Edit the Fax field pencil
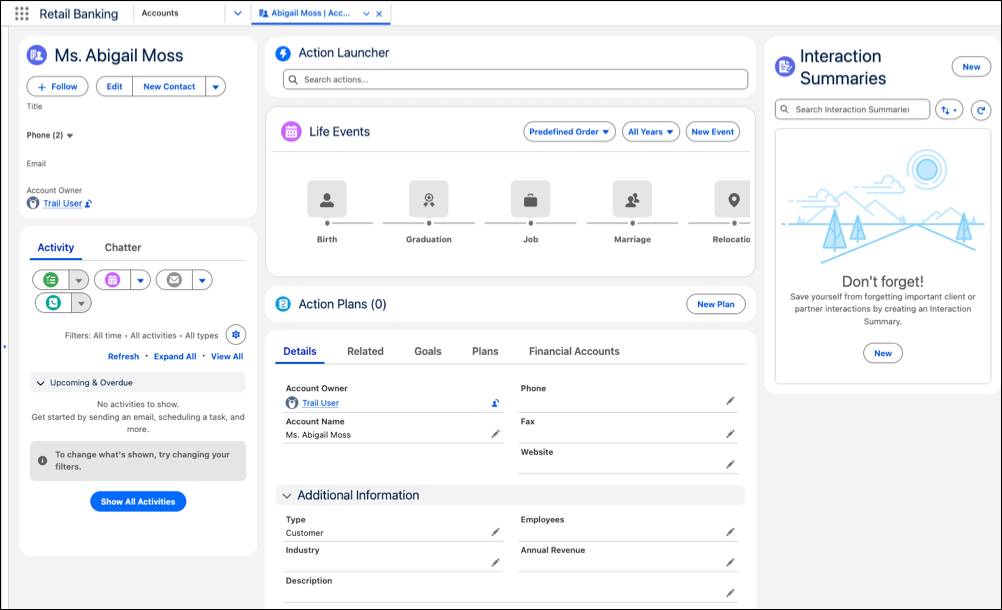Image resolution: width=1002 pixels, height=610 pixels. tap(730, 434)
